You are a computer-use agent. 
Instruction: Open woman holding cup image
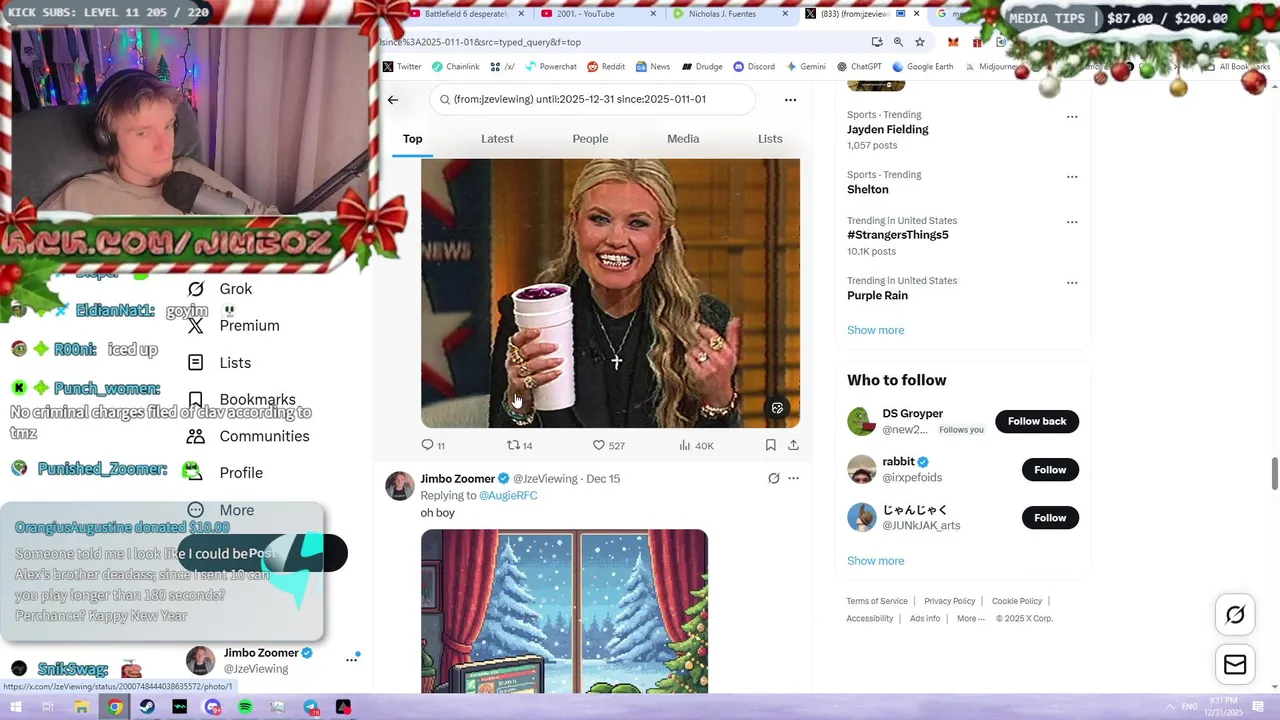tap(610, 293)
